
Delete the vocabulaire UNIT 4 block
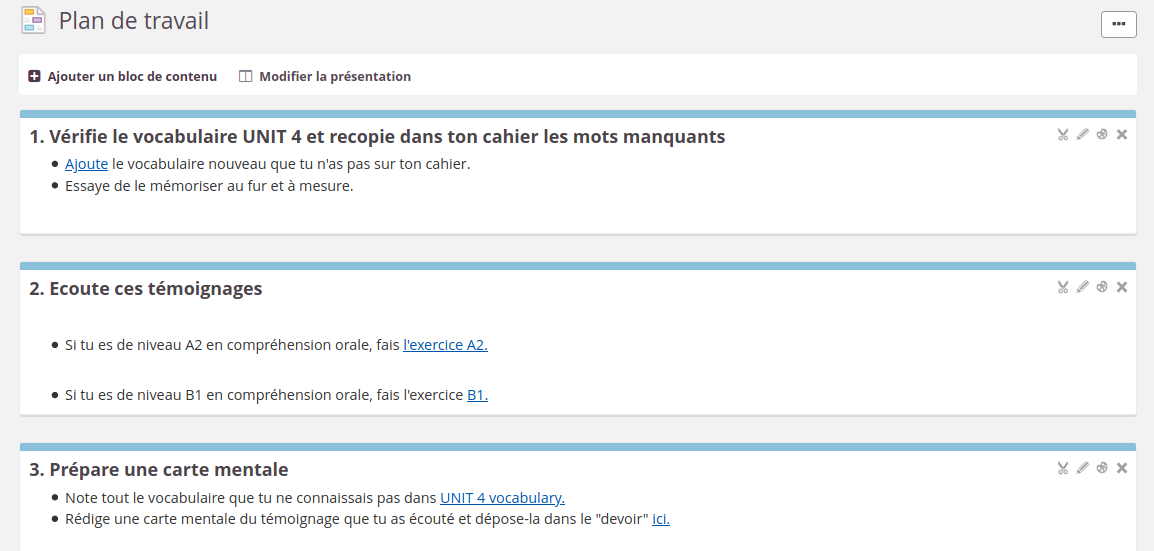1122,135
